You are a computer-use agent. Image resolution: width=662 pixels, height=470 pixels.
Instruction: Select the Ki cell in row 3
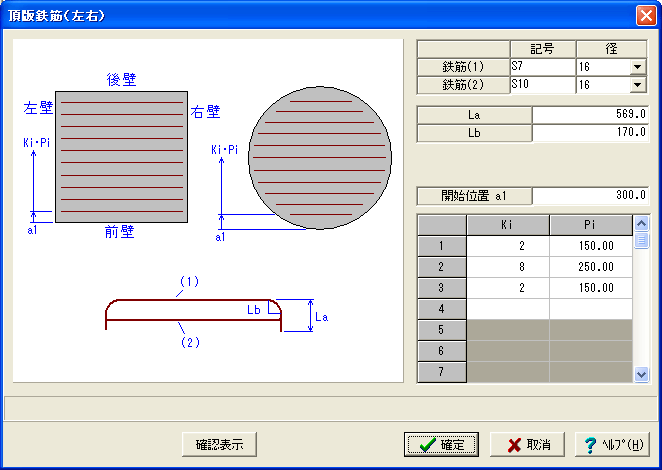(x=508, y=288)
